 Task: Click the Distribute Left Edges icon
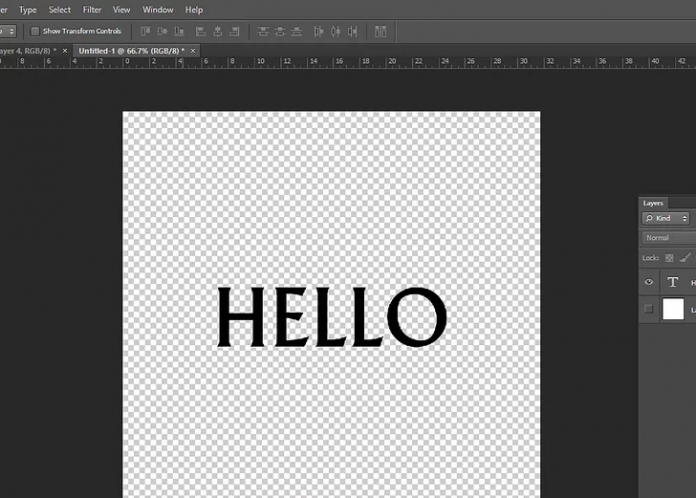pos(318,32)
